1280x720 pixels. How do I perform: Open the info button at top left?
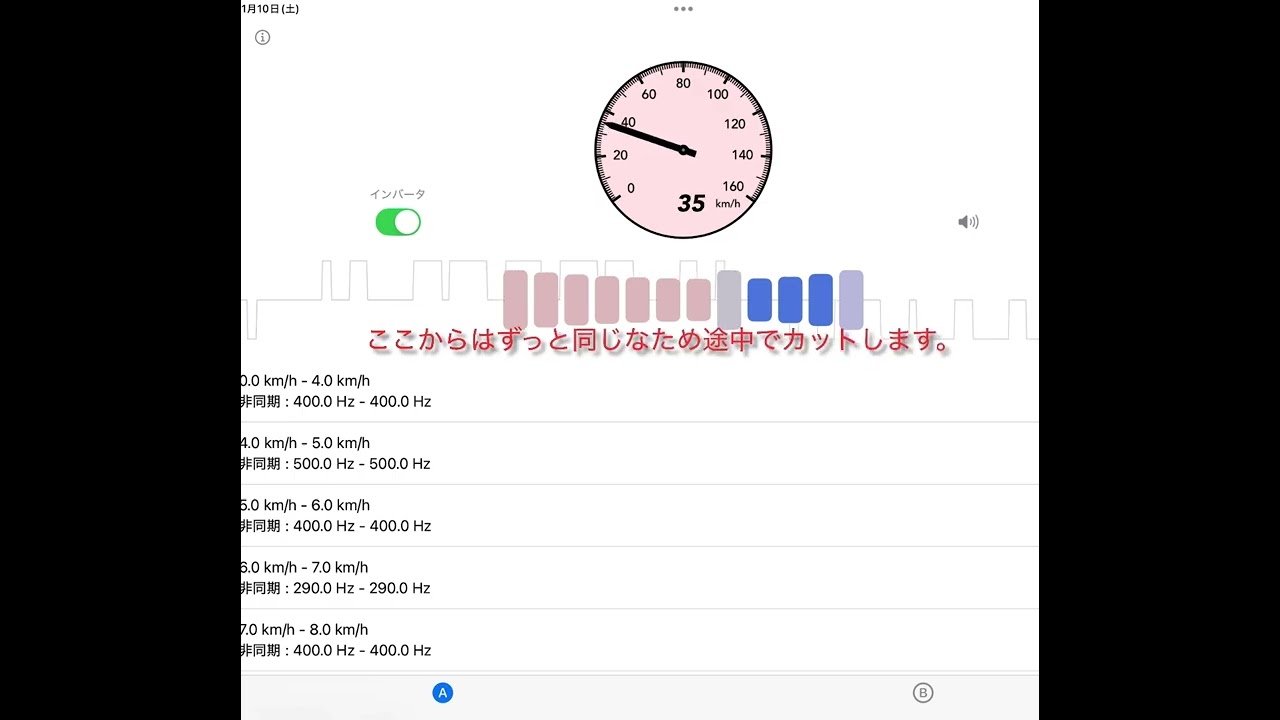click(x=262, y=37)
